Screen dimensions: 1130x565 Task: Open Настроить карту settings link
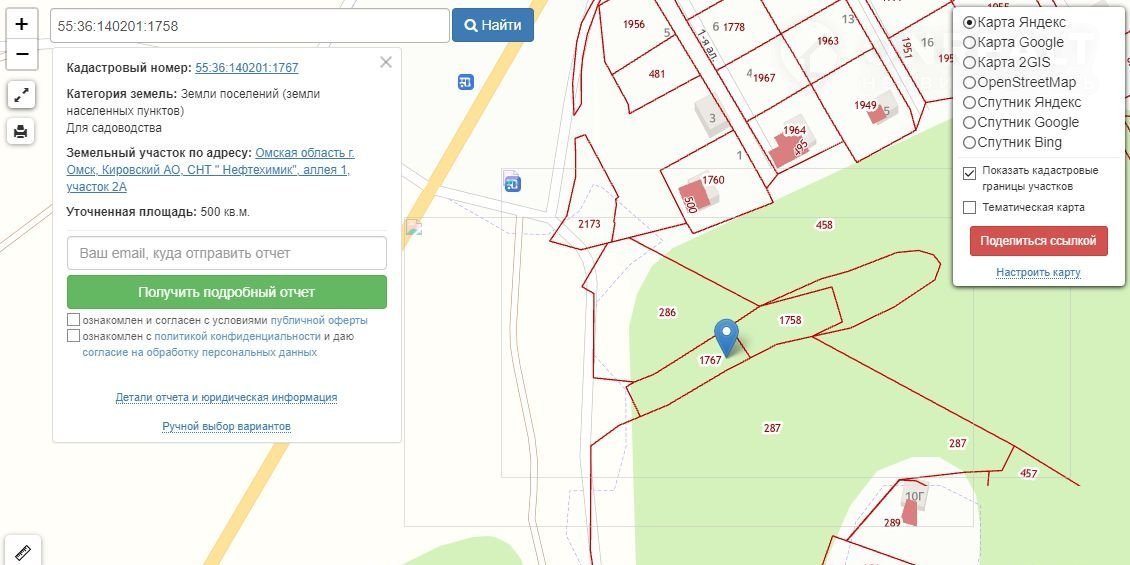(x=1038, y=272)
